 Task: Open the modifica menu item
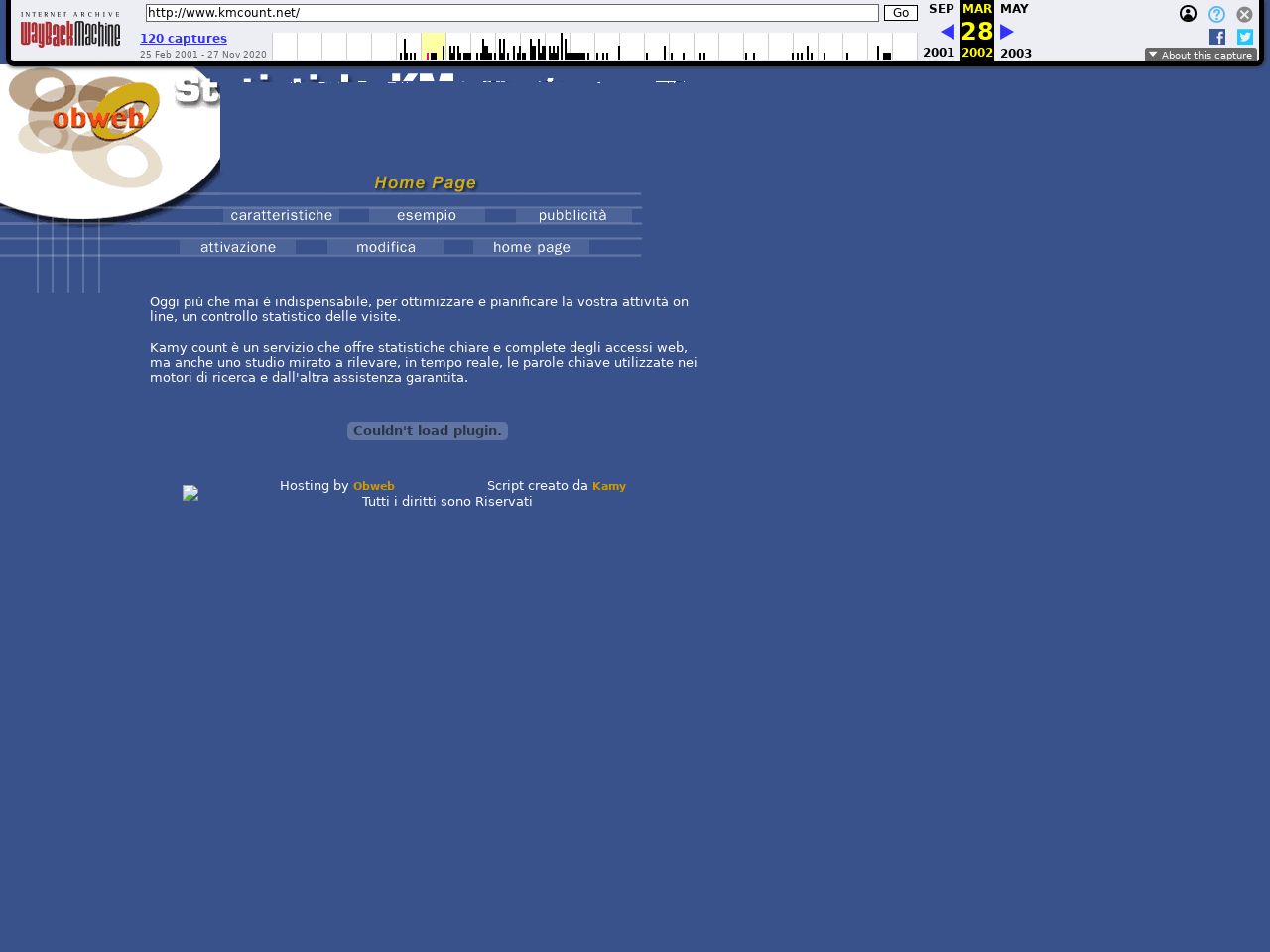point(386,247)
